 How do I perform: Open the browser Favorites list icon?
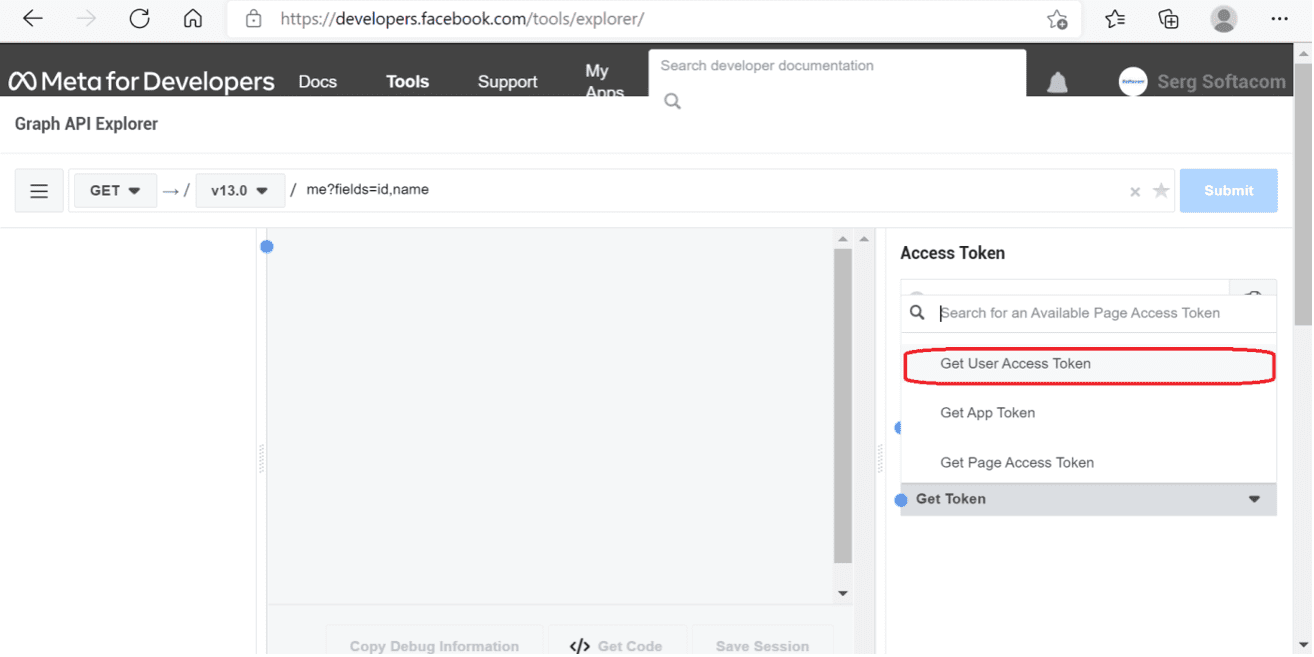(1115, 18)
